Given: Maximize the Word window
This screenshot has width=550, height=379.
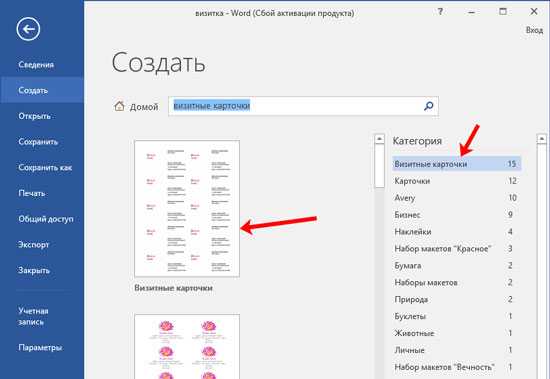Looking at the screenshot, I should [x=503, y=12].
